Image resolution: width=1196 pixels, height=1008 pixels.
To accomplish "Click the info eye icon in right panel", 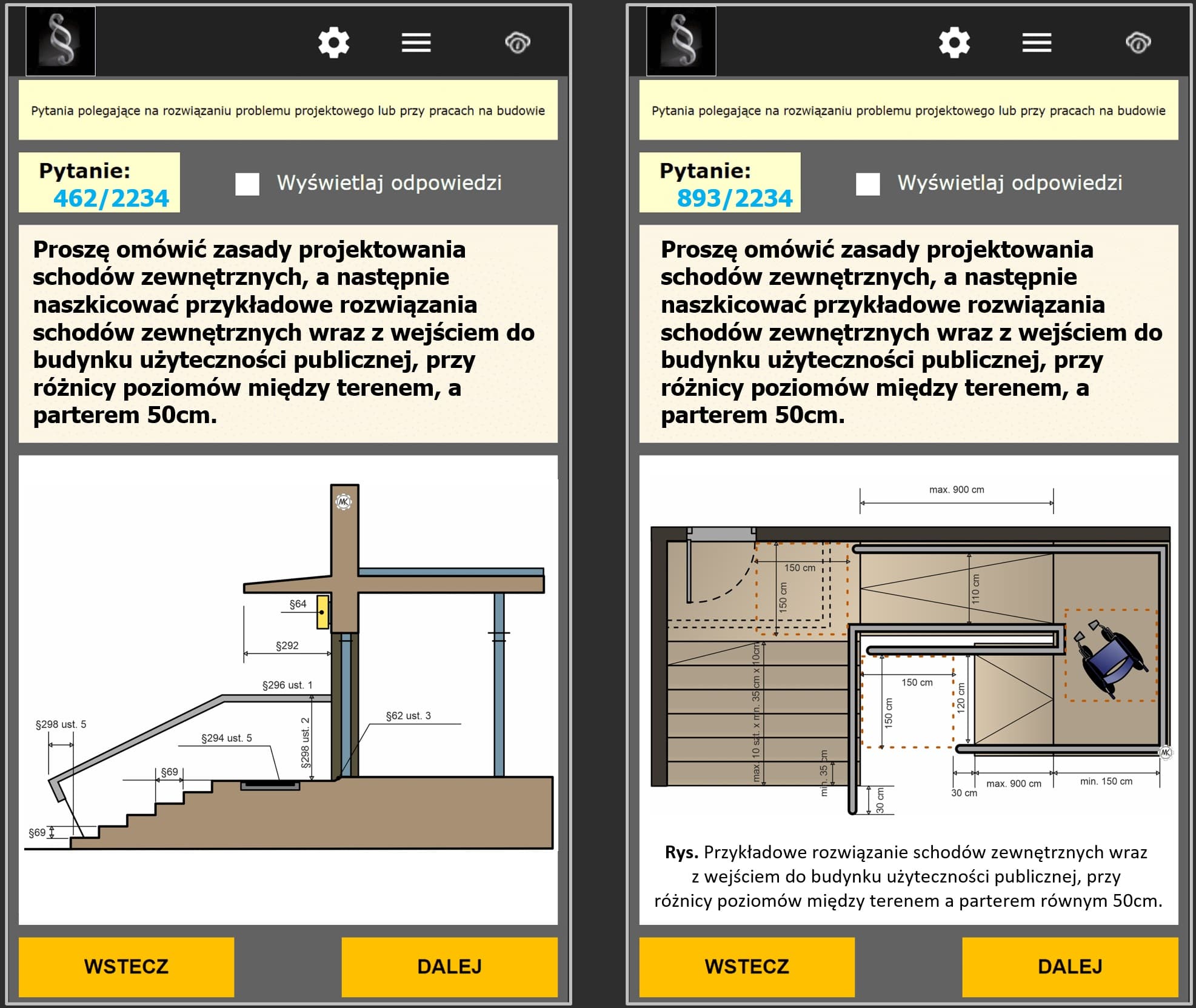I will pos(1138,42).
